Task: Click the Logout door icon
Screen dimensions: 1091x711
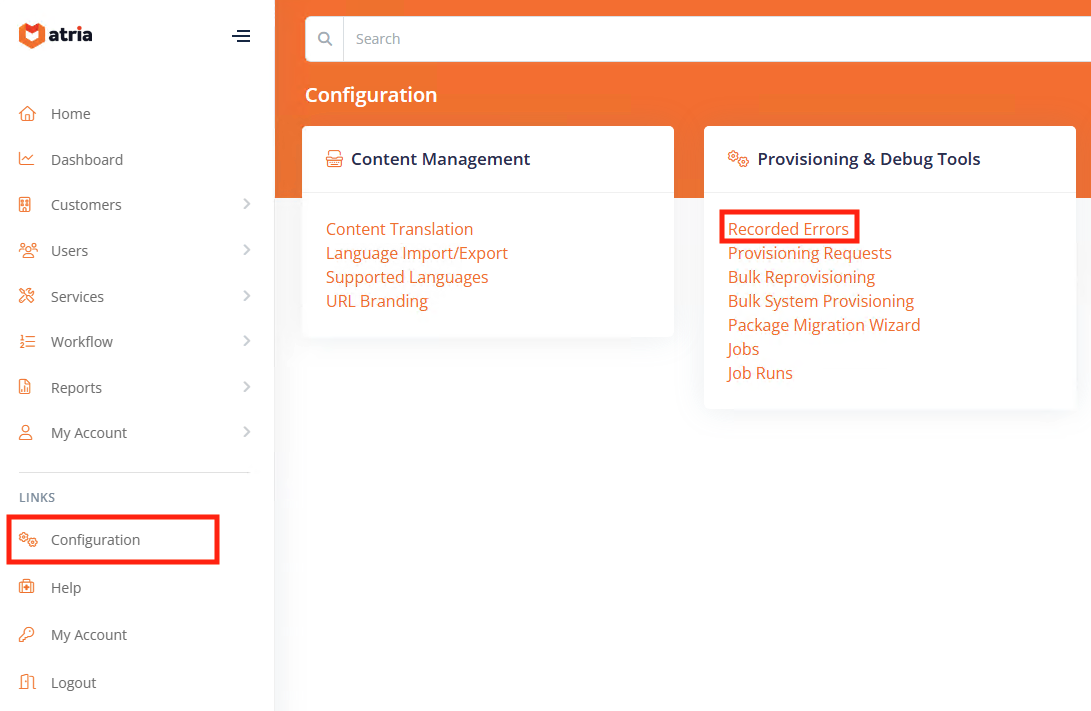Action: pos(28,683)
